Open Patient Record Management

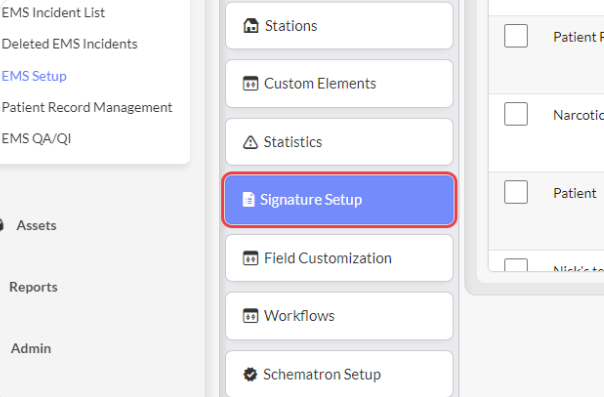(x=87, y=107)
